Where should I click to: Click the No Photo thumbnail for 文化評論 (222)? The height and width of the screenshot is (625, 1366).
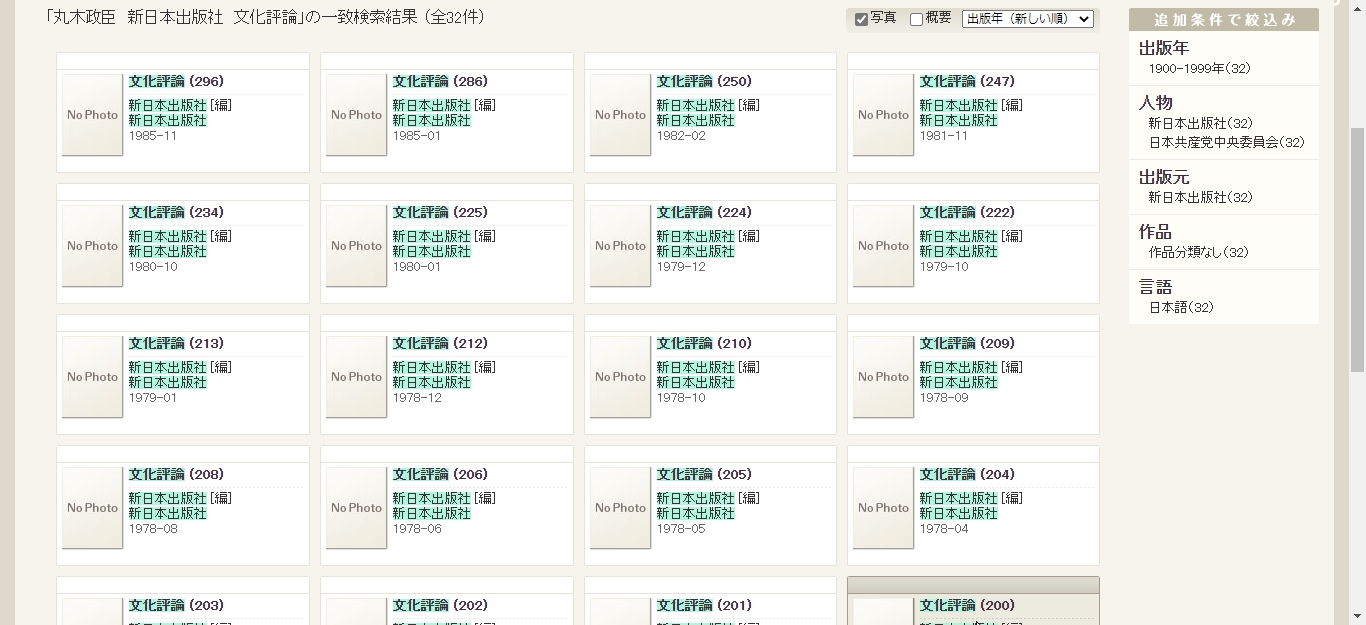(x=883, y=246)
